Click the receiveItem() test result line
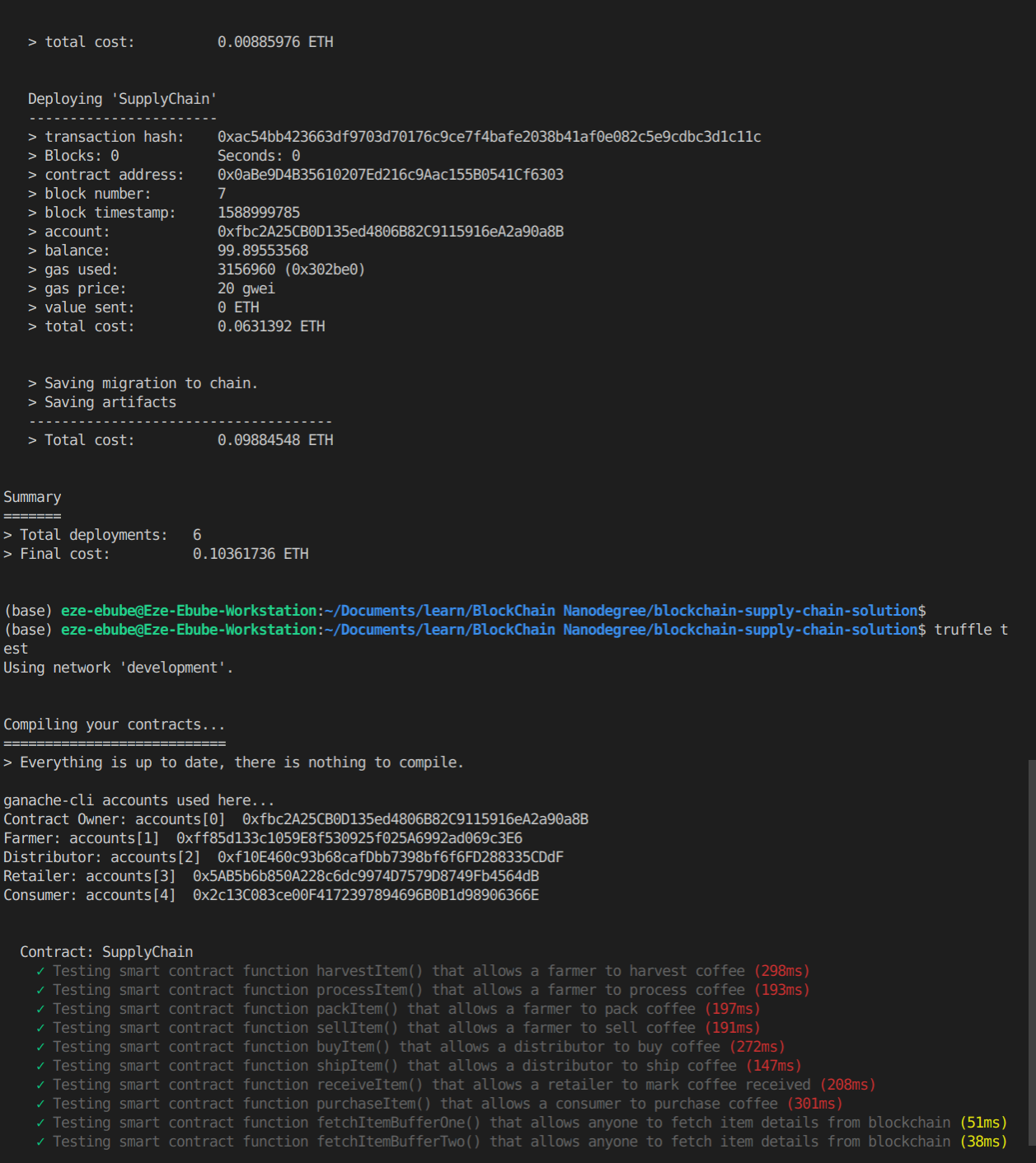The width and height of the screenshot is (1036, 1163). pyautogui.click(x=456, y=1085)
